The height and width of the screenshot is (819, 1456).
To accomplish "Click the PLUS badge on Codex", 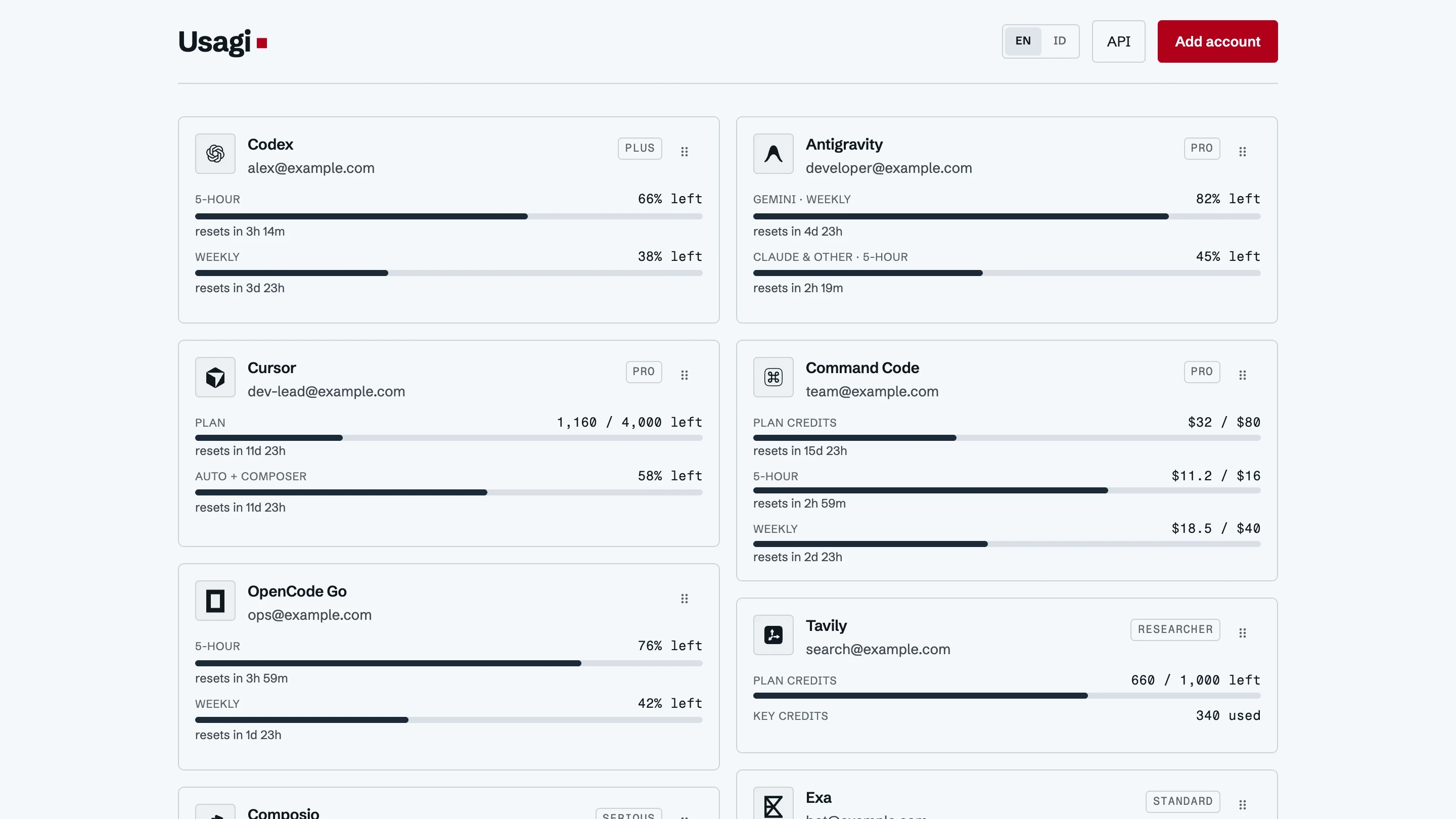I will (x=639, y=148).
